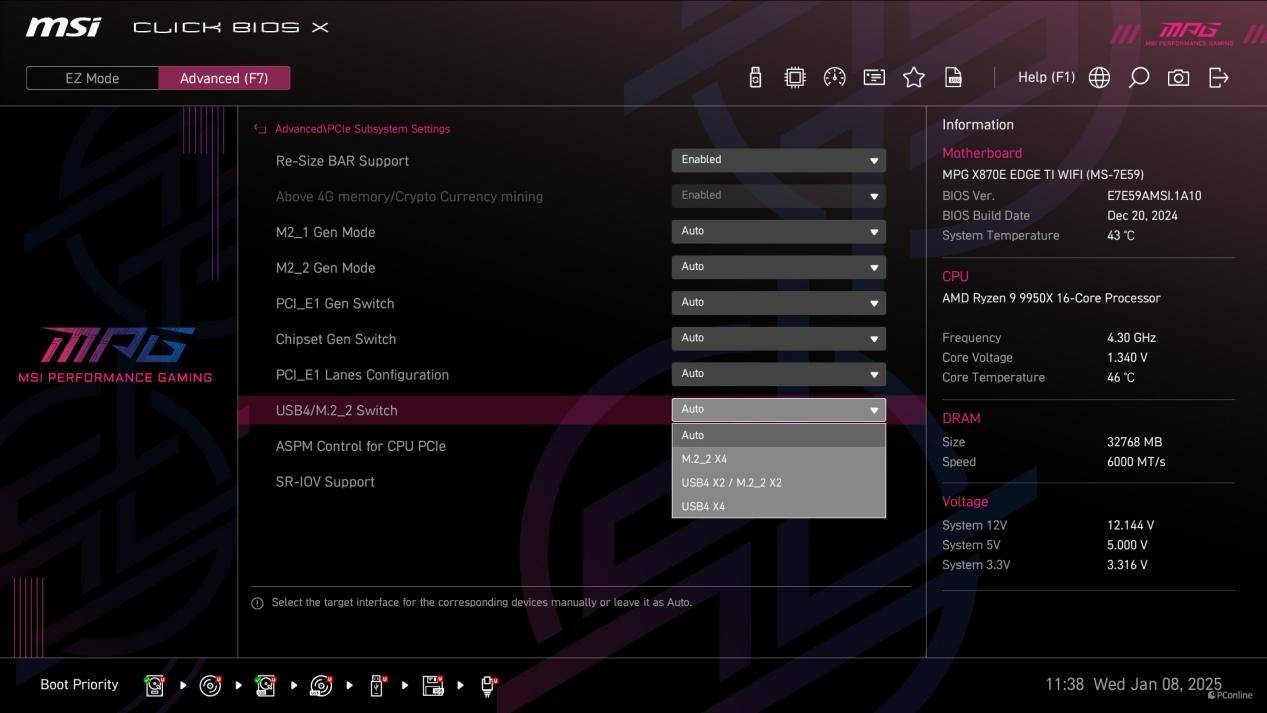Open the M-Flash USB update icon

pos(755,78)
